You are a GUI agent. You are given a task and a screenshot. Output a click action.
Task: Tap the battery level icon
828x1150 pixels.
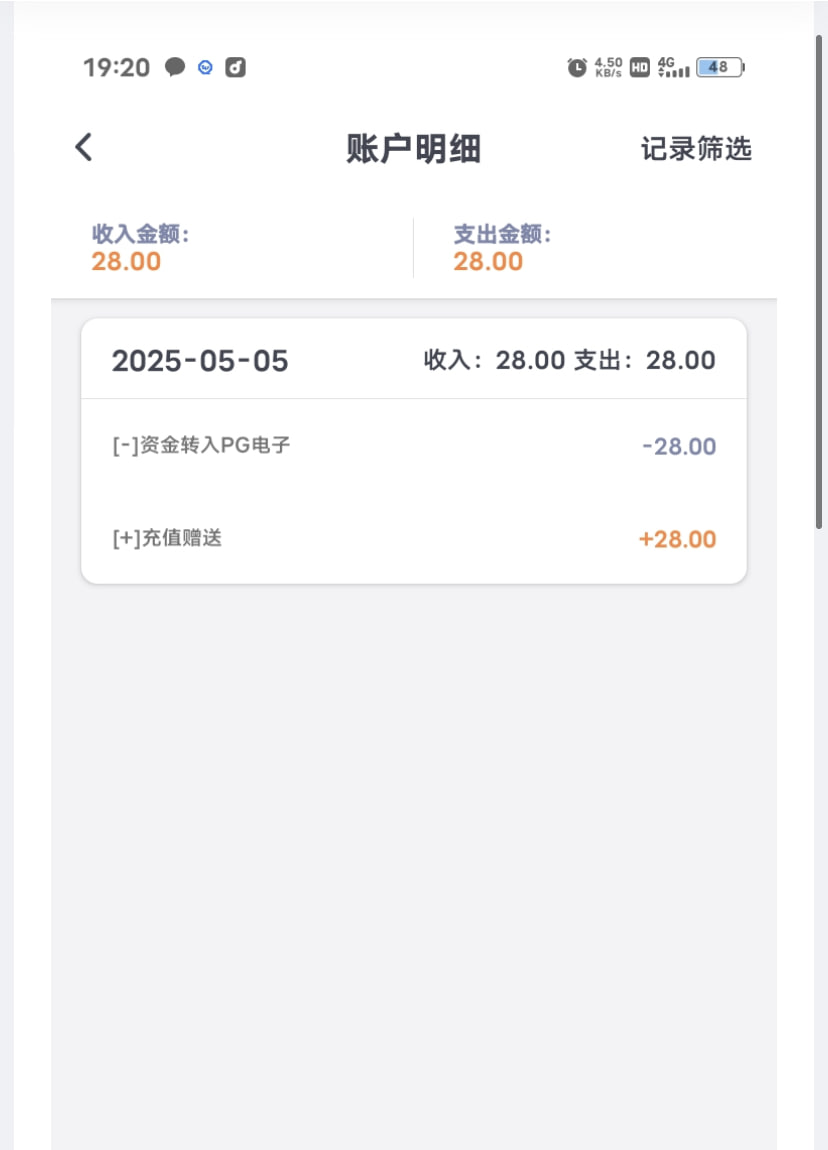720,67
